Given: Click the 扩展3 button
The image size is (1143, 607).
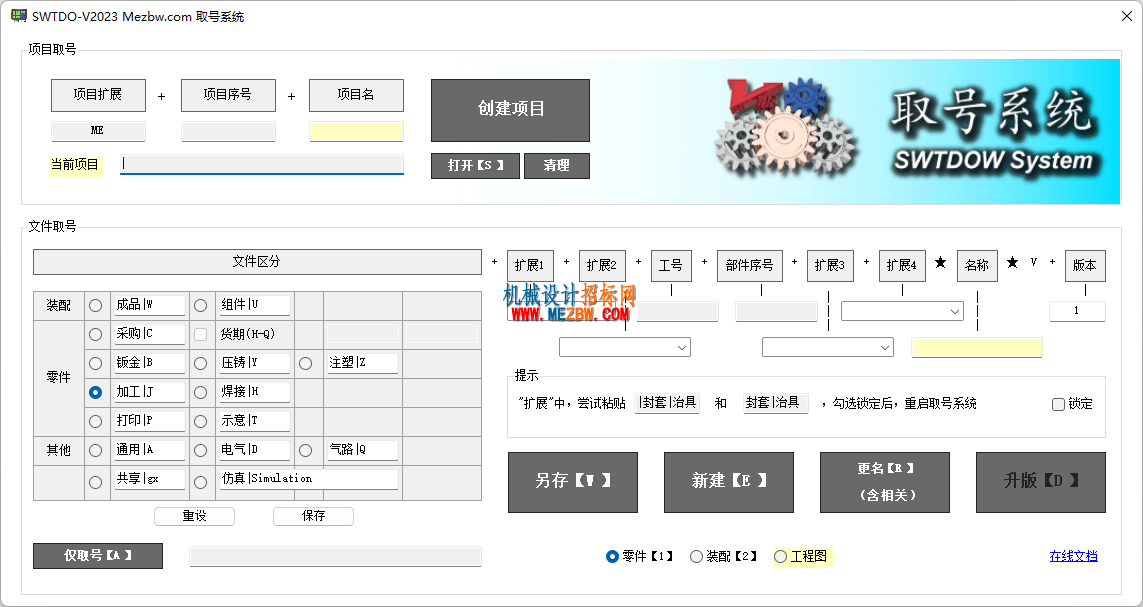Looking at the screenshot, I should click(830, 265).
